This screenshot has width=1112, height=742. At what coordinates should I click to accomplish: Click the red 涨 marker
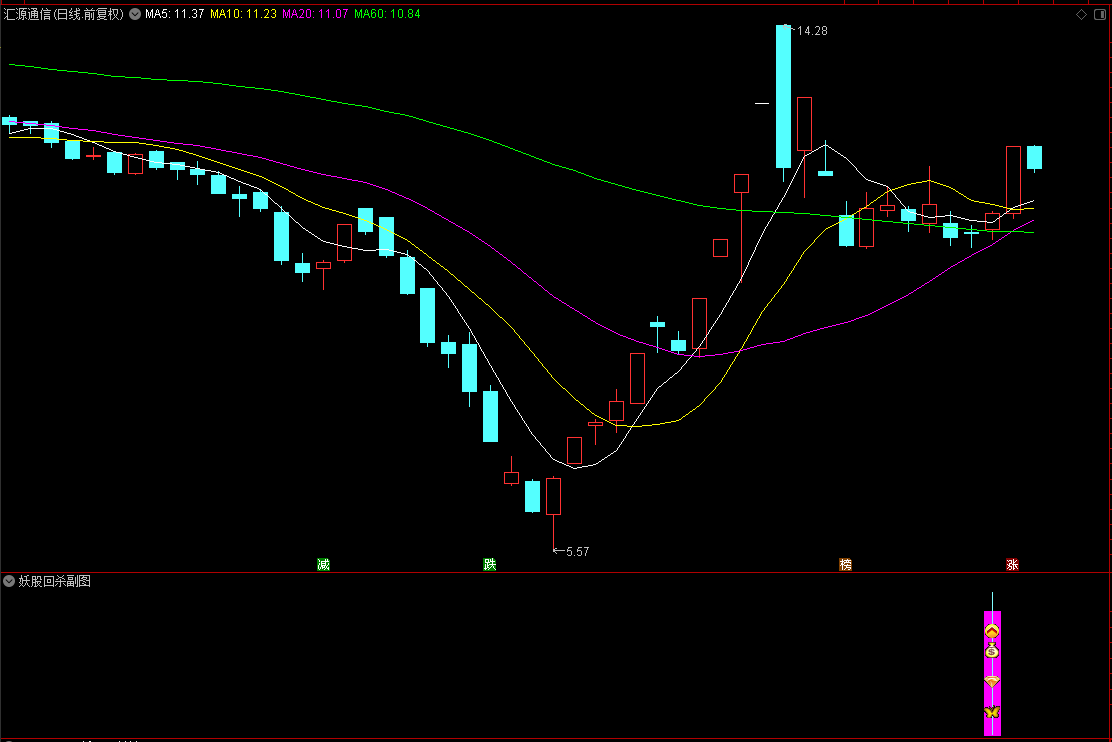click(x=1012, y=565)
